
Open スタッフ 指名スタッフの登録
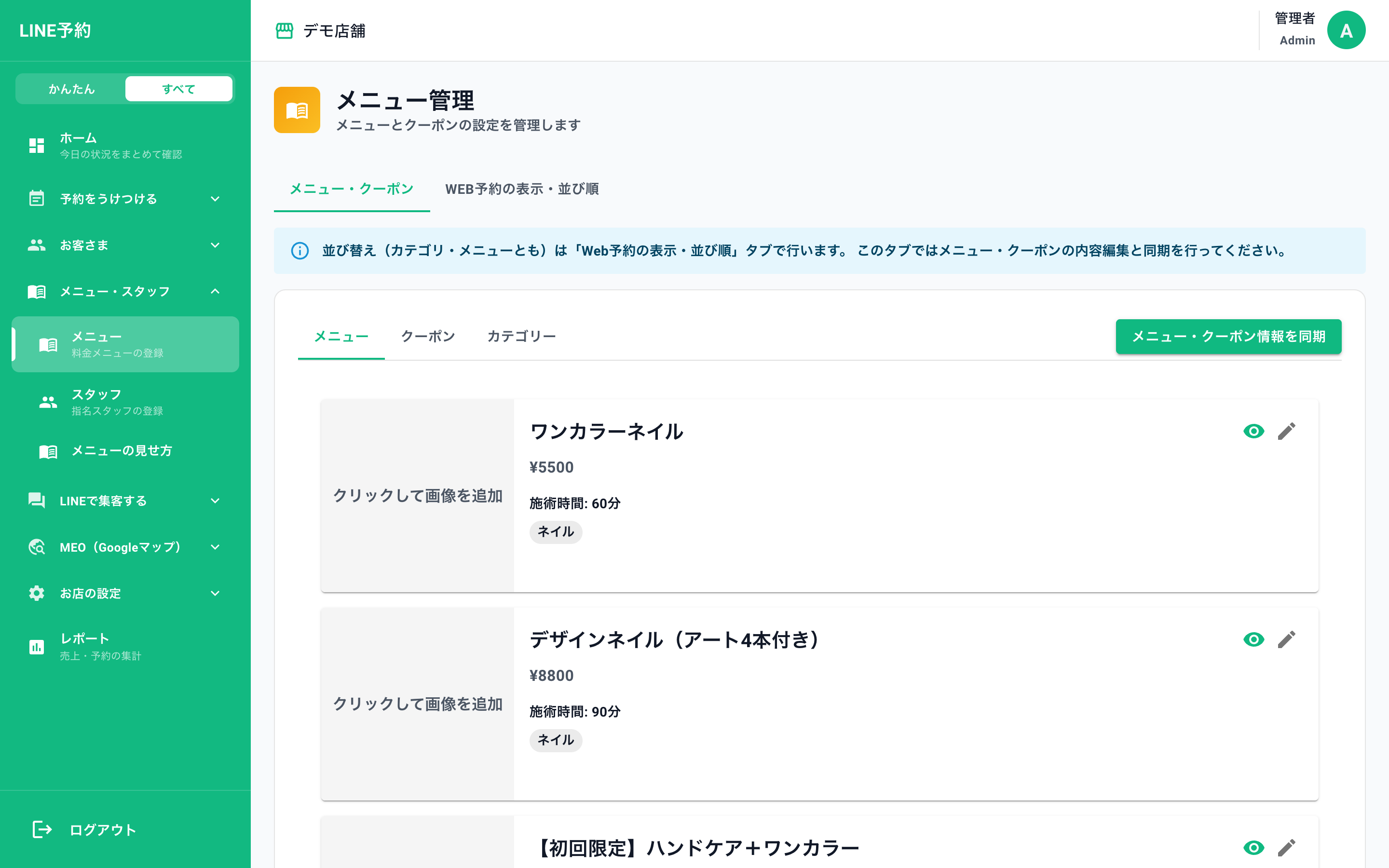coord(125,402)
